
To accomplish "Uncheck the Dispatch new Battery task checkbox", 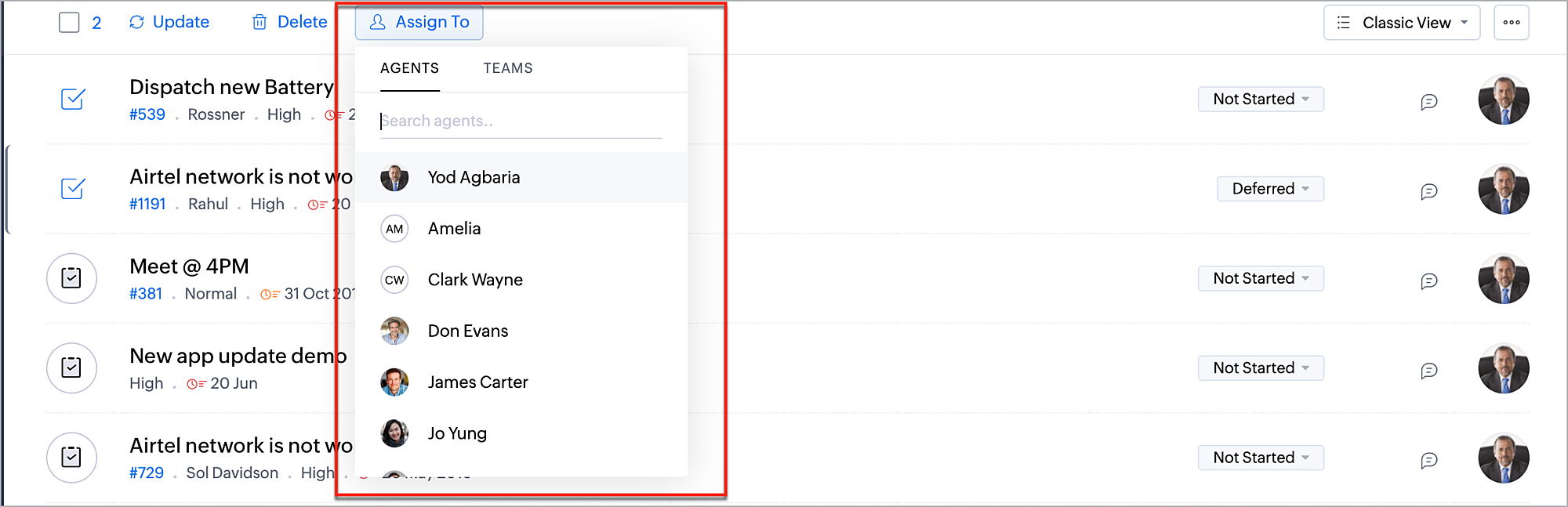I will [72, 100].
